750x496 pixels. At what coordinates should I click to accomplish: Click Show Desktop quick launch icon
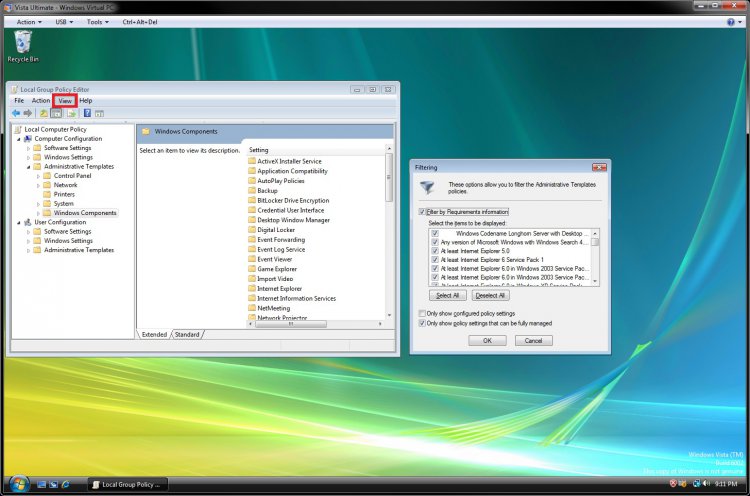[x=42, y=485]
